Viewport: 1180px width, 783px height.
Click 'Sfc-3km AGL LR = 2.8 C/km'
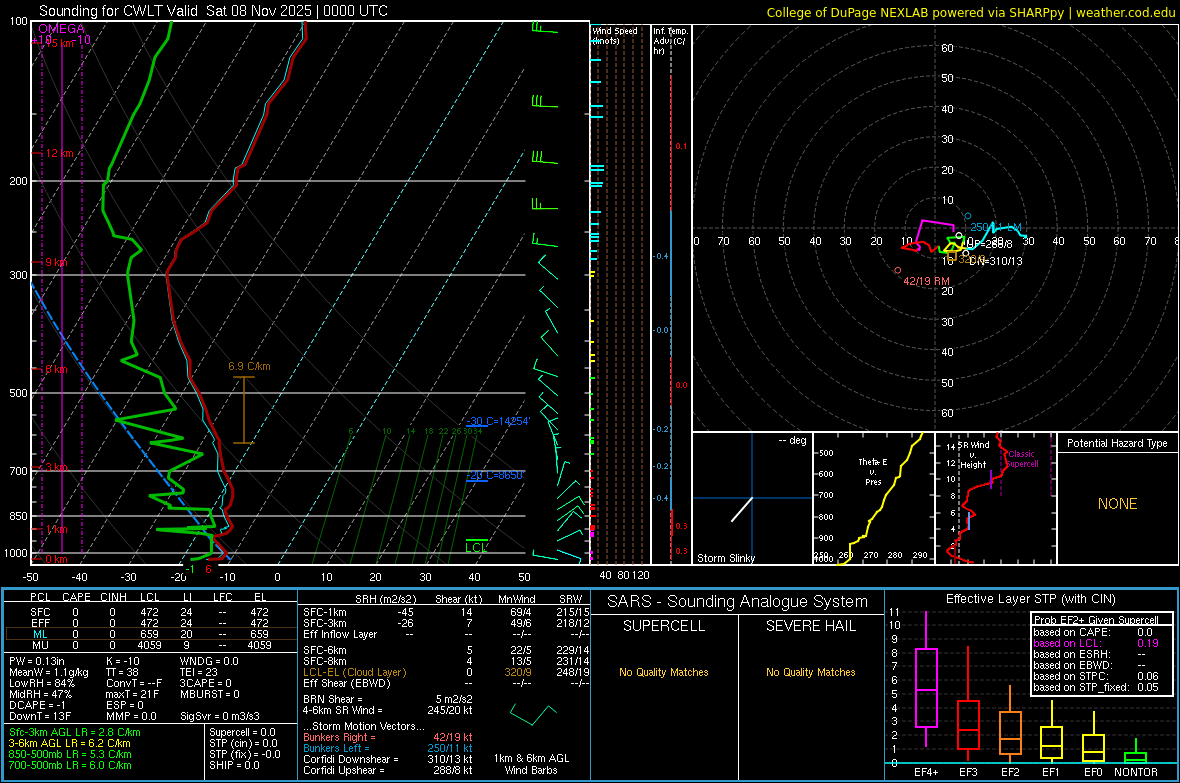pyautogui.click(x=75, y=732)
